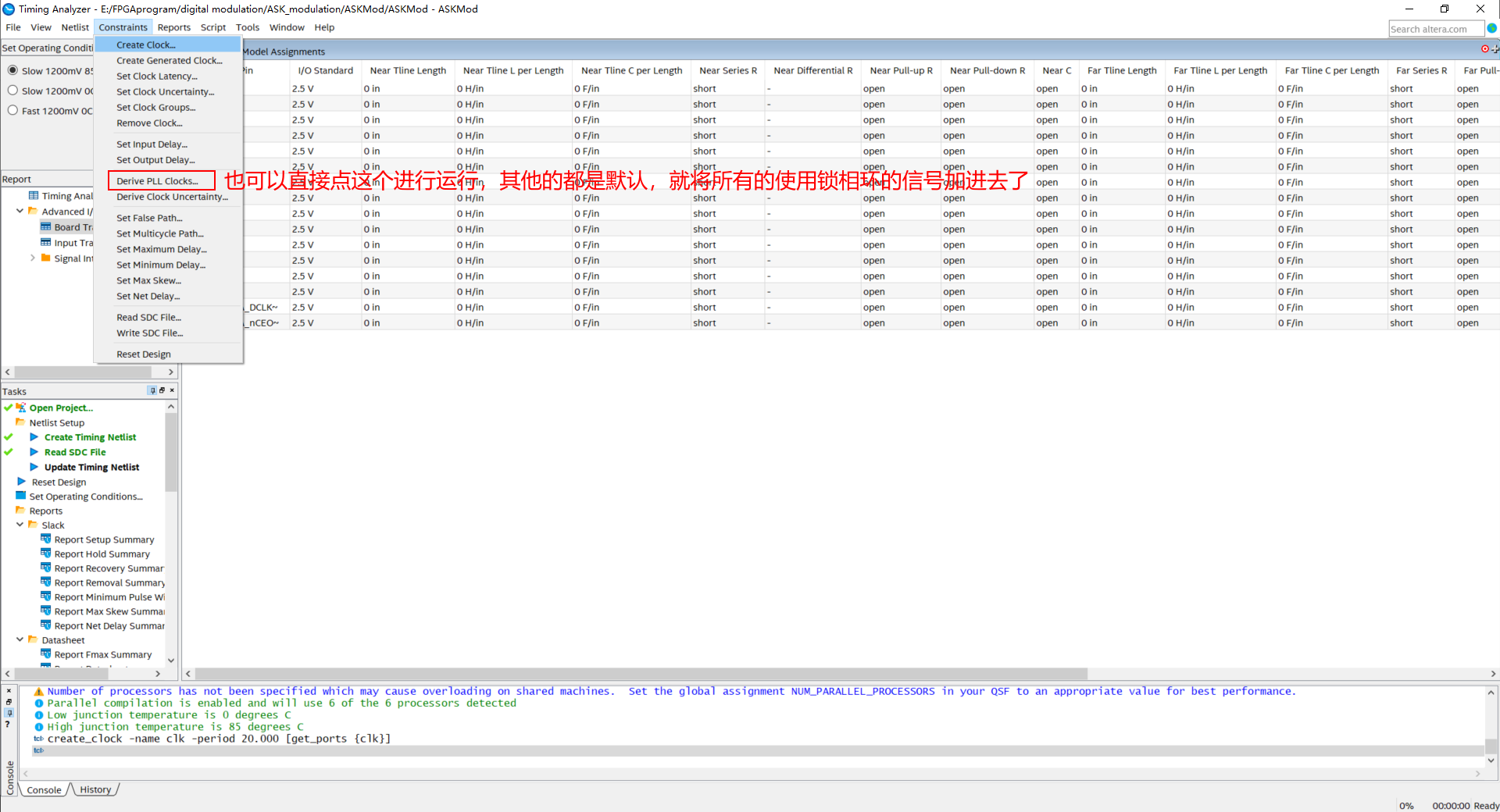Select the Slow 1200mV 0C condition
This screenshot has height=812, width=1500.
[x=12, y=91]
